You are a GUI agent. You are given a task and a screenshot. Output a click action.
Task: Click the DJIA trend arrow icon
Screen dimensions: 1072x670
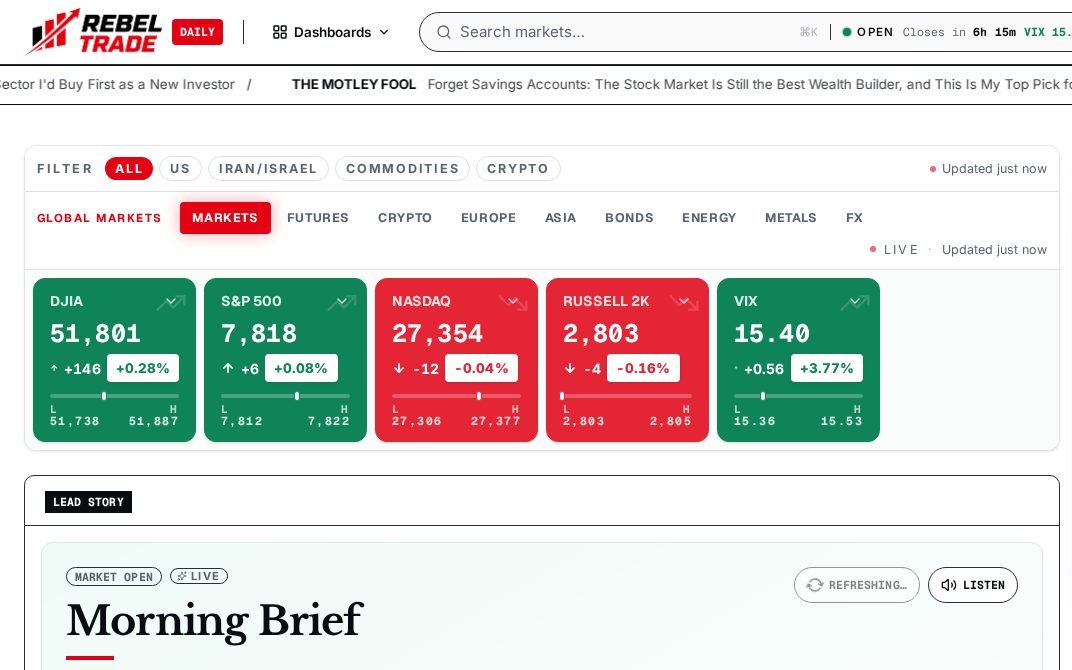click(x=171, y=302)
